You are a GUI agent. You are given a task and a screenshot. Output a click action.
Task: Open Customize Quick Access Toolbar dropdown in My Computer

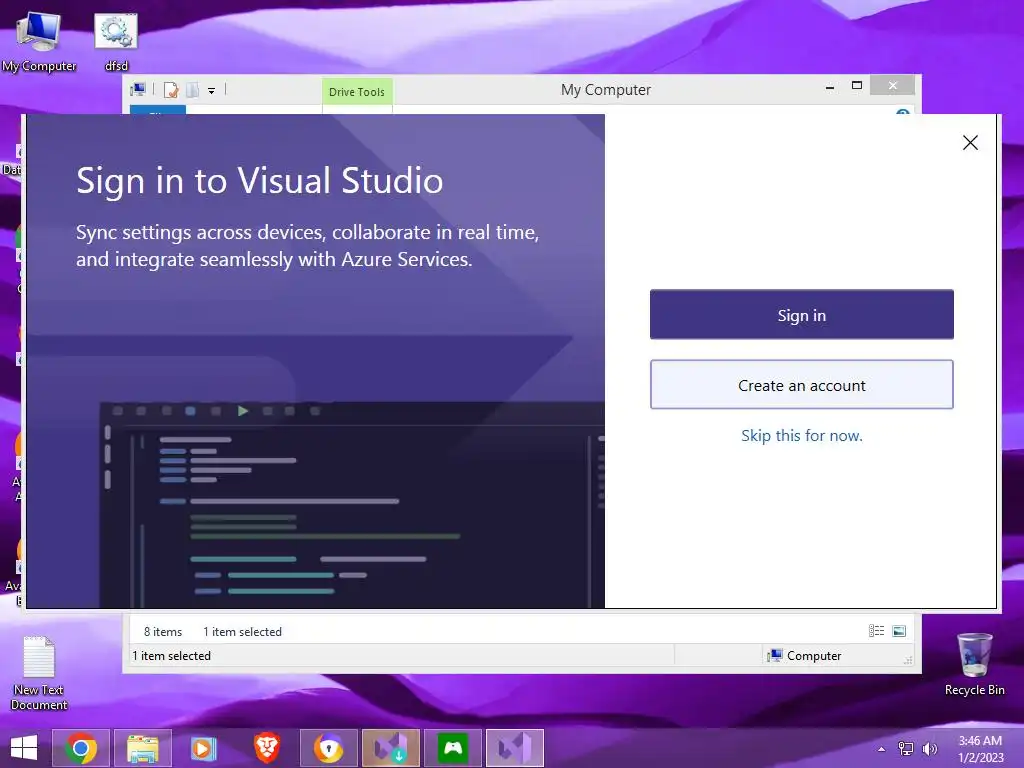tap(212, 91)
